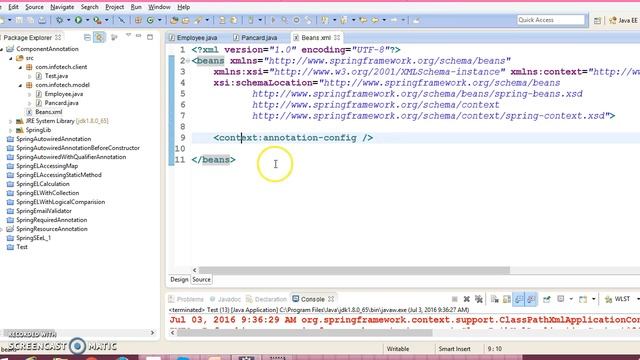Click the Debug toolbar icon

pyautogui.click(x=60, y=20)
